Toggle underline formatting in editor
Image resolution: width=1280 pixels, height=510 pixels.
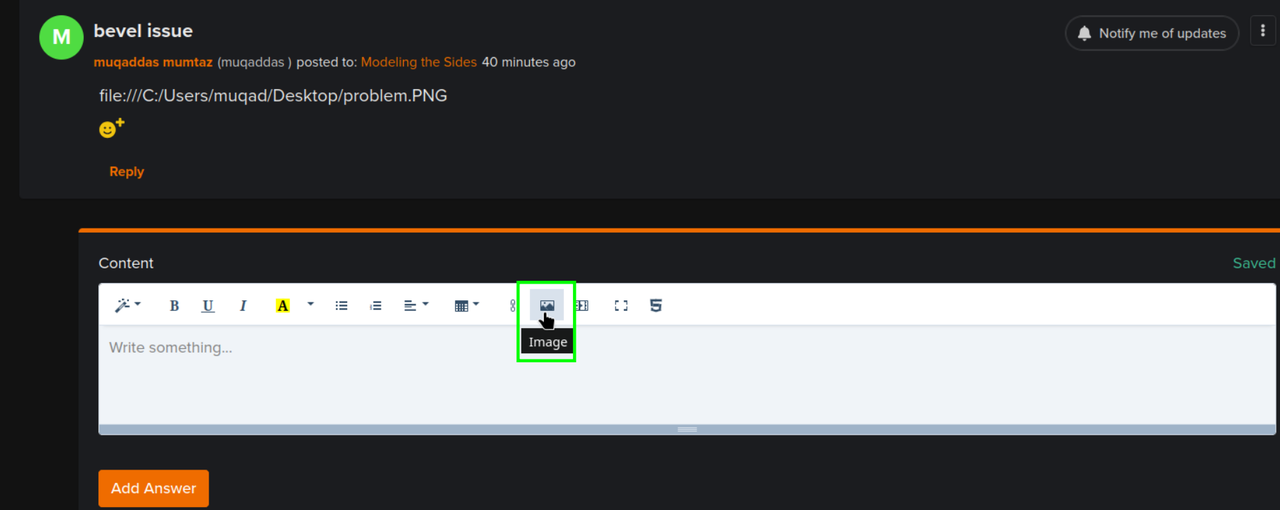tap(208, 306)
